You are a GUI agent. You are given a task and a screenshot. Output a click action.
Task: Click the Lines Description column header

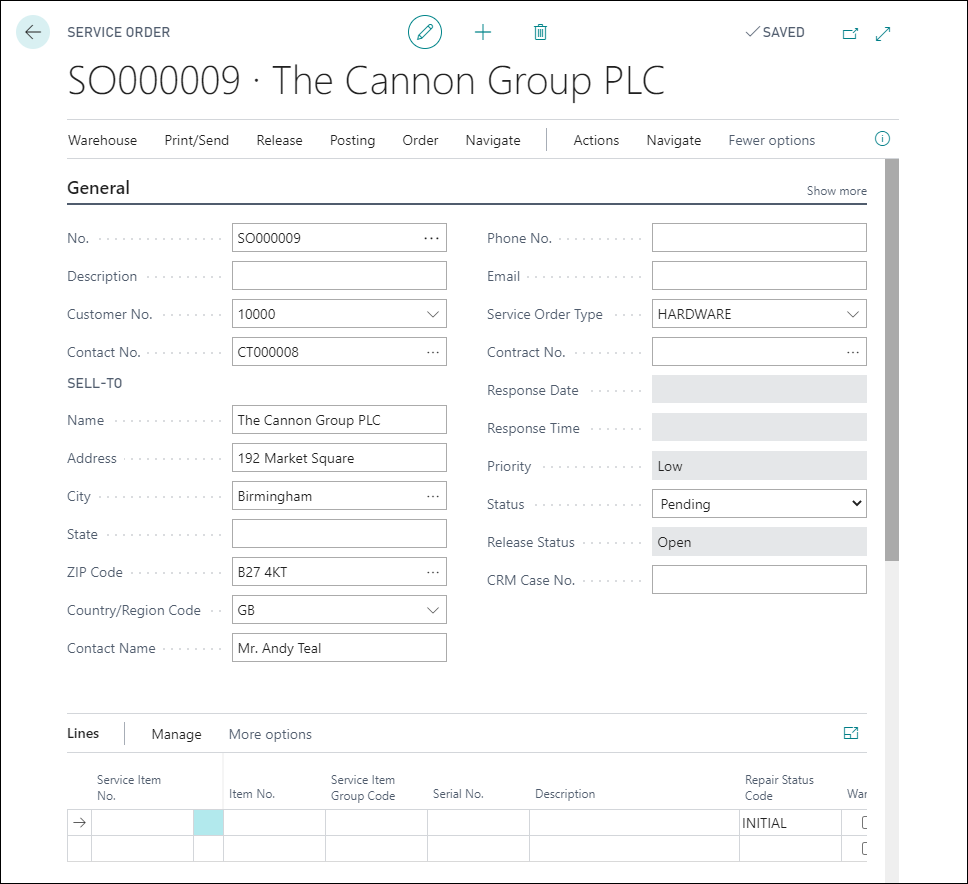tap(565, 794)
